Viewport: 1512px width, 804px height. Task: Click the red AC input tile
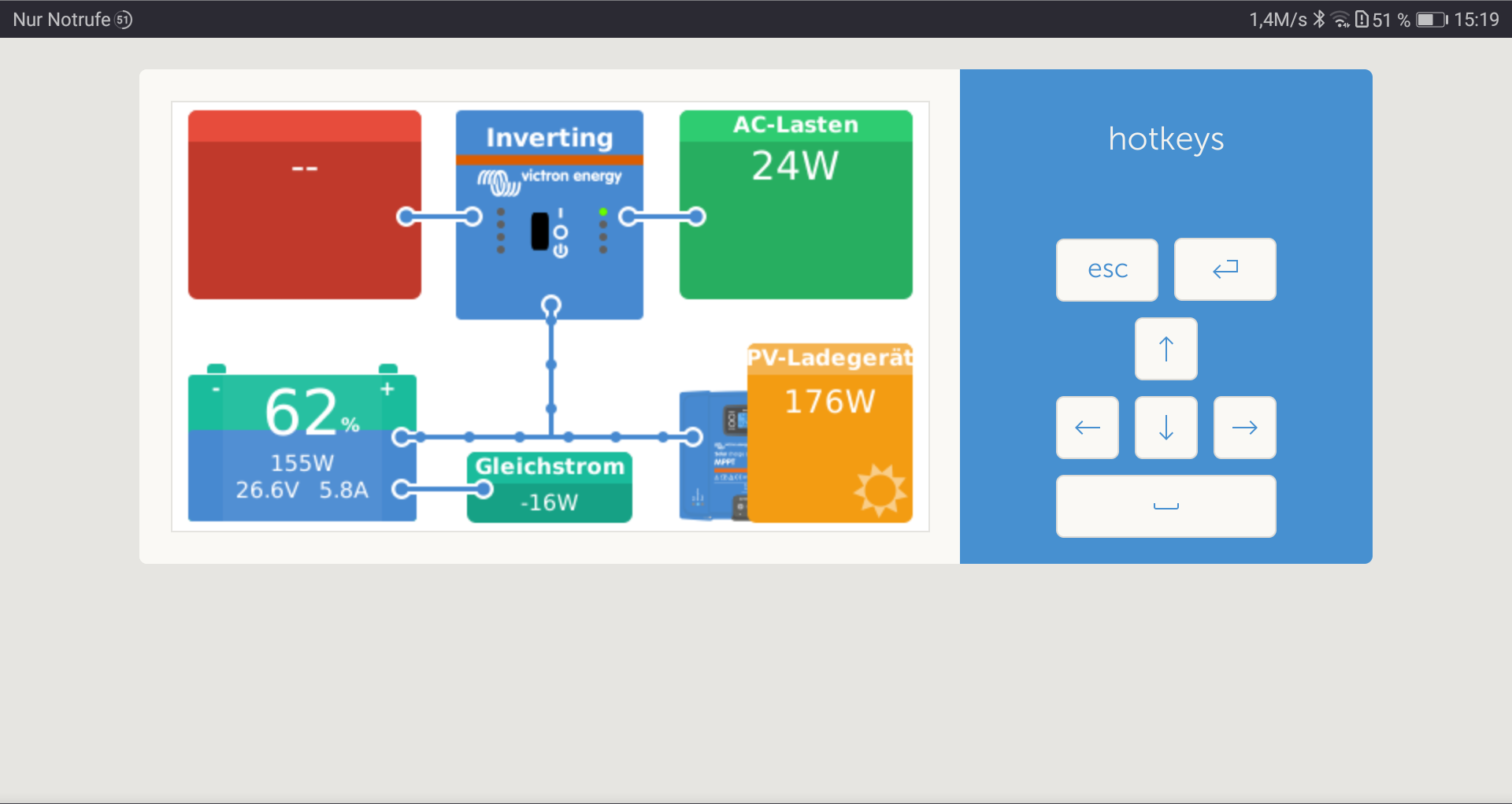point(304,205)
